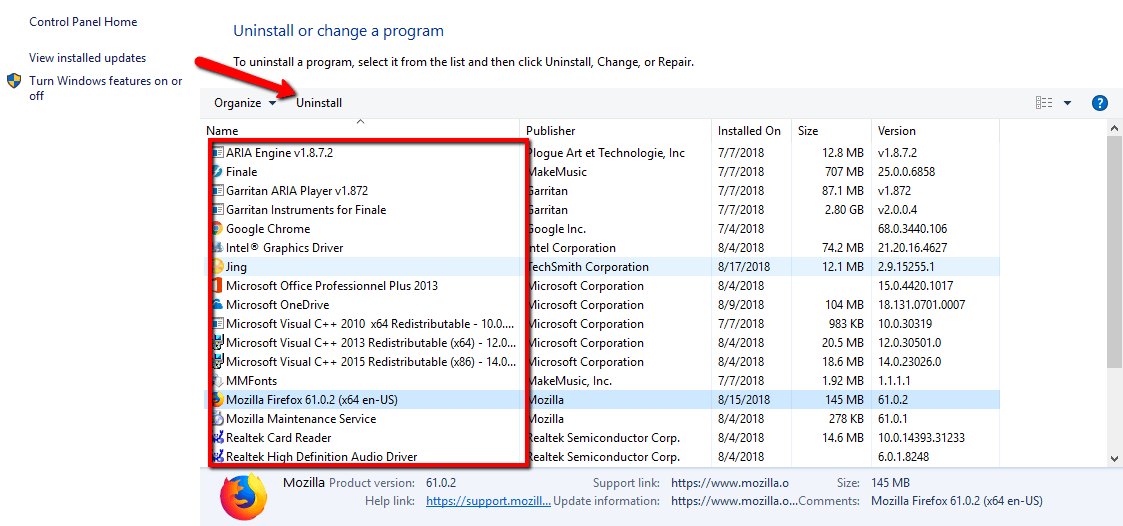Select Mozilla Maintenance Service name text
Image resolution: width=1123 pixels, height=526 pixels.
(x=301, y=419)
